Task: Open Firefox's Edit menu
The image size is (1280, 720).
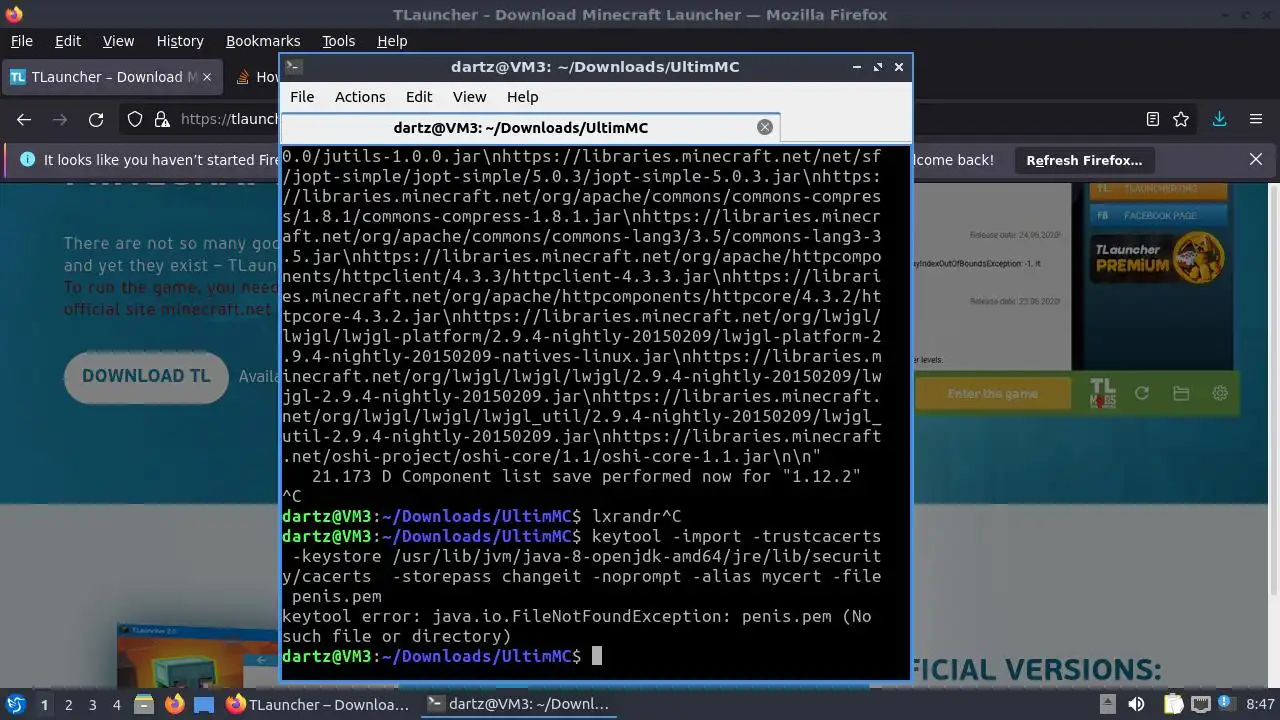Action: [x=68, y=41]
